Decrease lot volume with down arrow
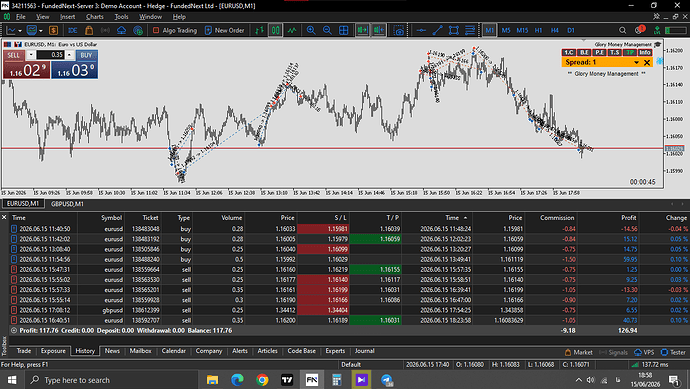 tap(31, 55)
